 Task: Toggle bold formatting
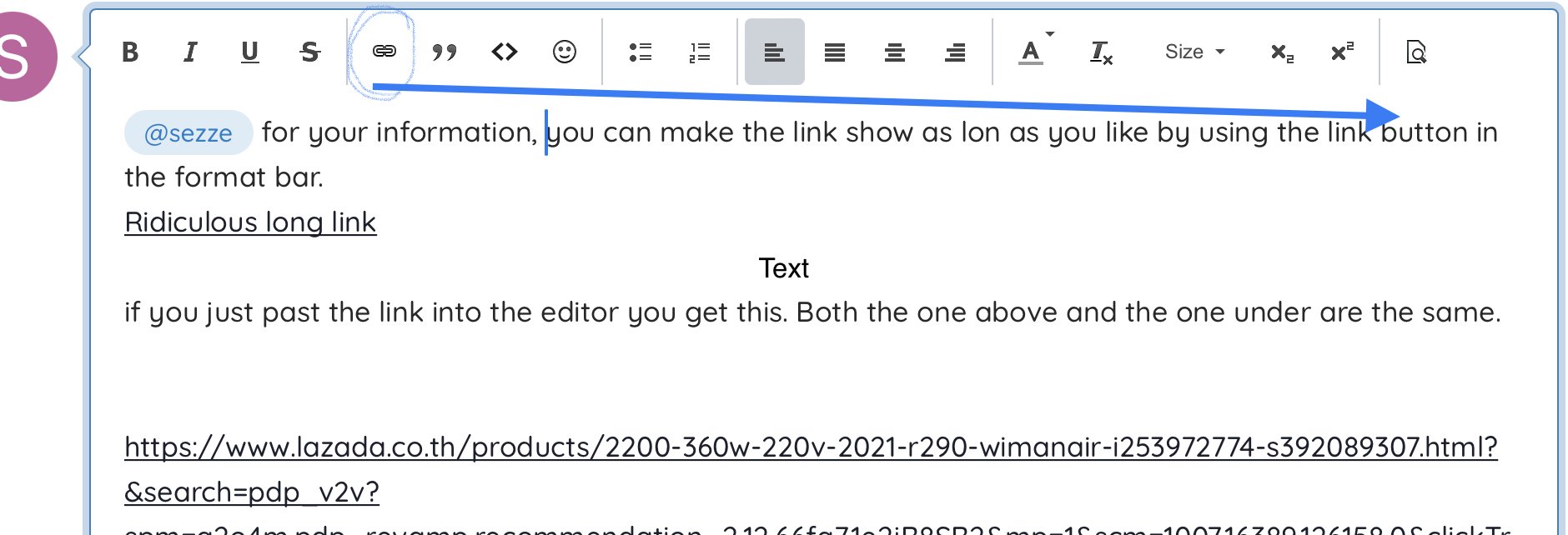pyautogui.click(x=130, y=52)
